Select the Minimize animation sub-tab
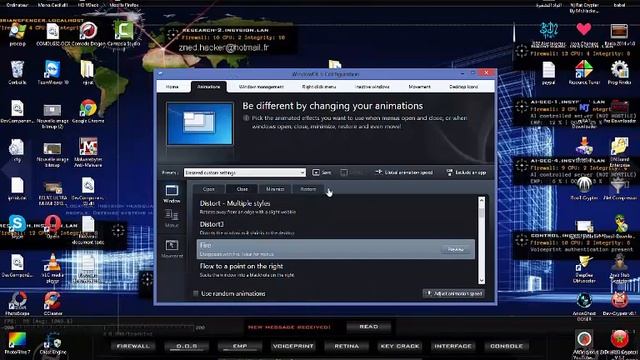Image resolution: width=640 pixels, height=360 pixels. click(275, 189)
